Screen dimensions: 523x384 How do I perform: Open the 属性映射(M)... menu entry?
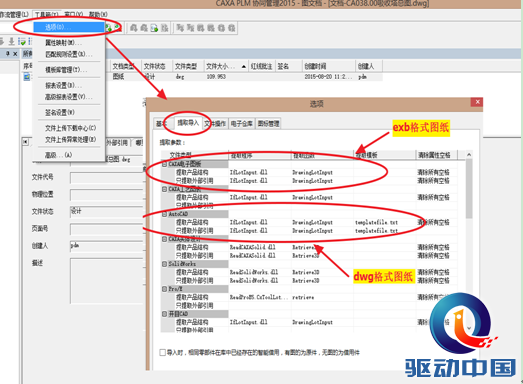(63, 43)
